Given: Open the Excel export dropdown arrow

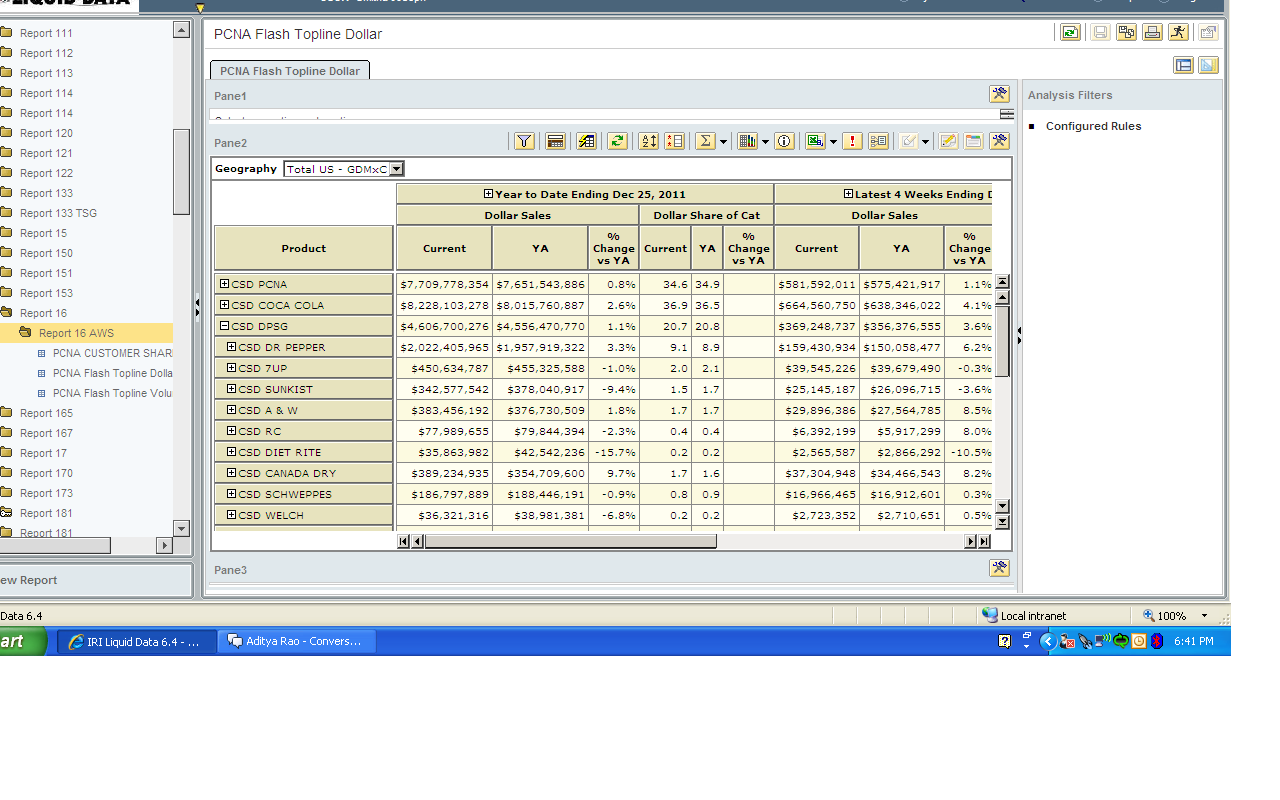Looking at the screenshot, I should pyautogui.click(x=833, y=142).
